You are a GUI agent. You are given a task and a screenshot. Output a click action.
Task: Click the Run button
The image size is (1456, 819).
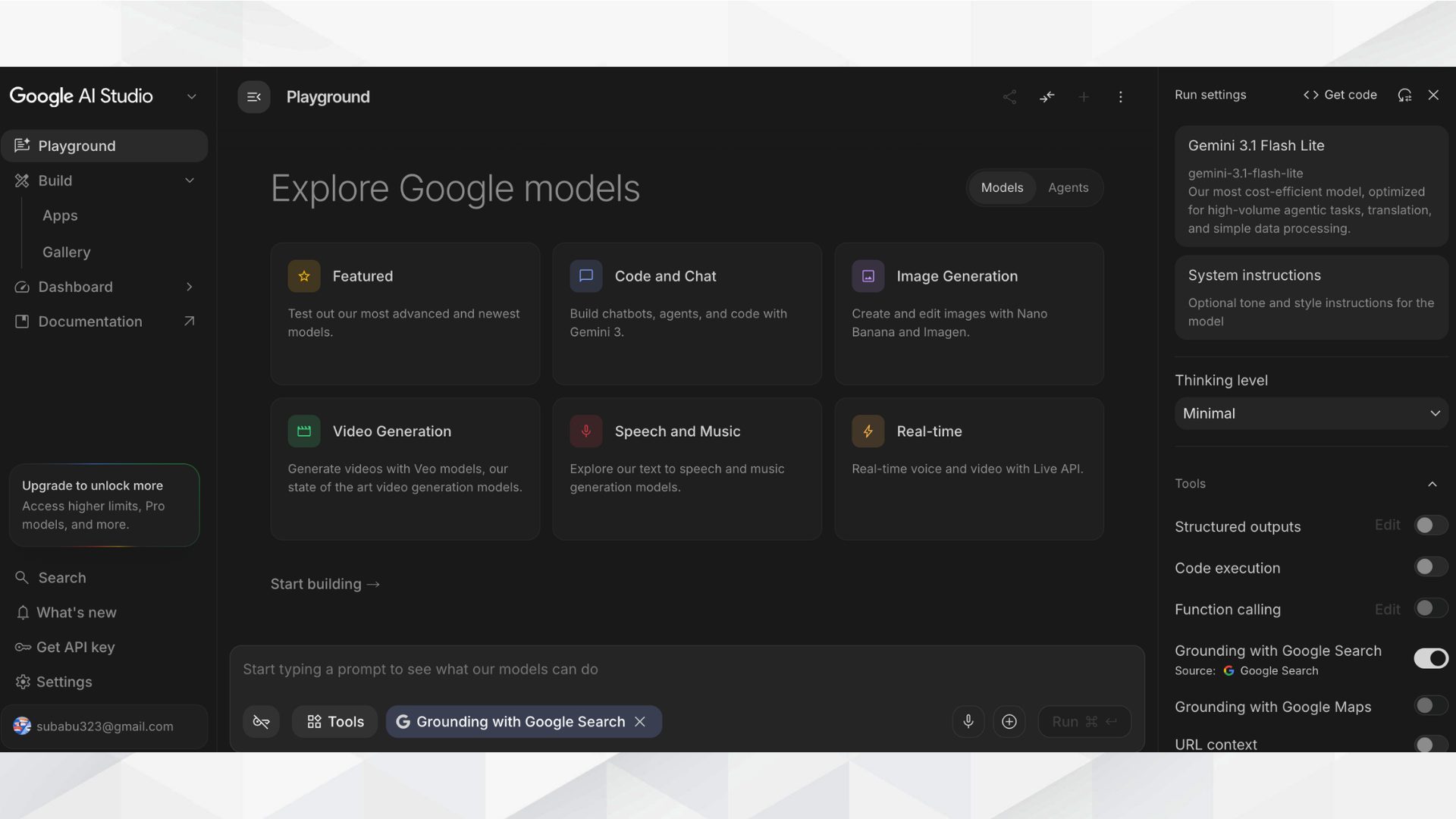(1084, 722)
